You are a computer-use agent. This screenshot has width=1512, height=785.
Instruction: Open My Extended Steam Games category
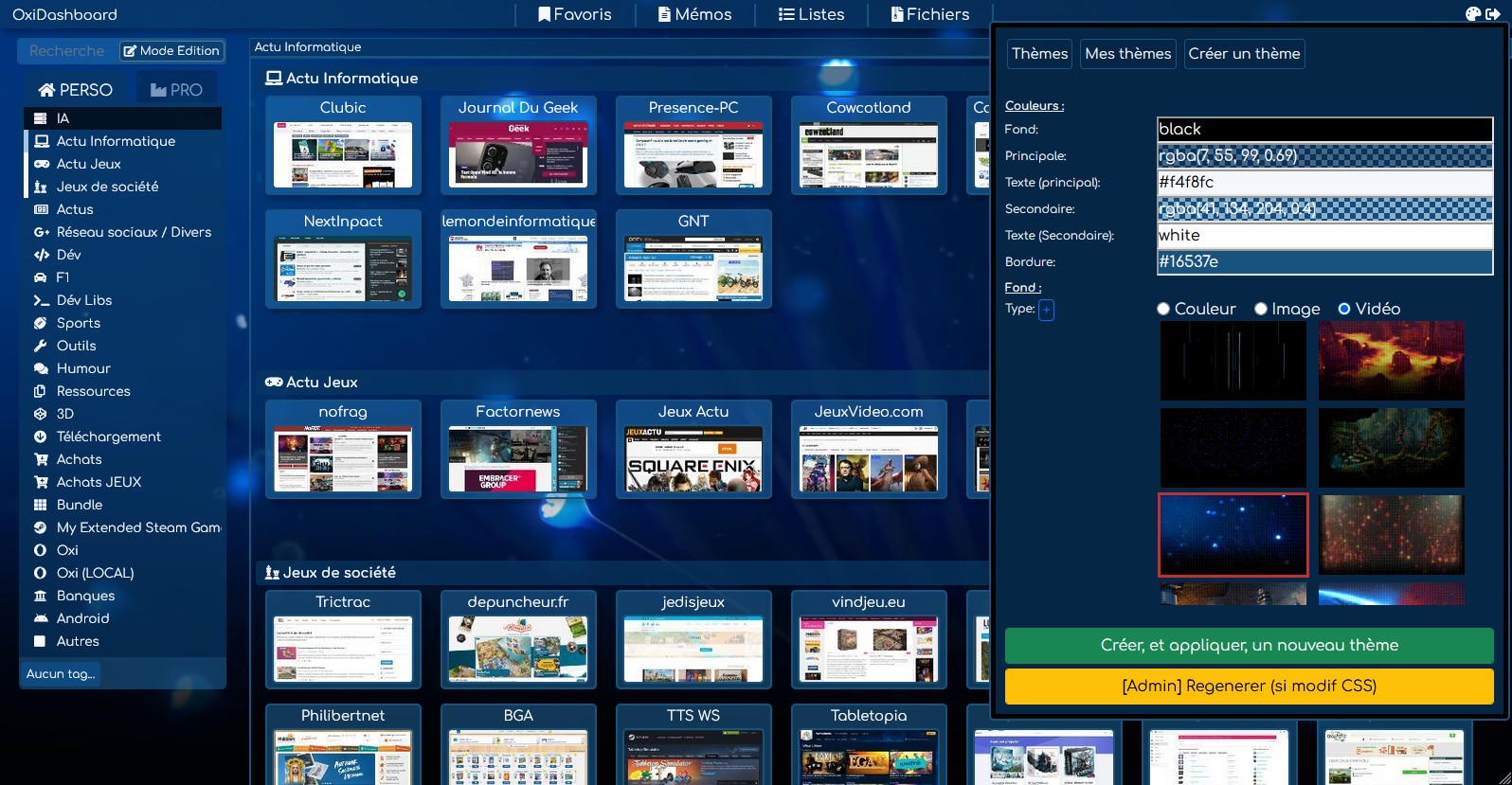(123, 527)
